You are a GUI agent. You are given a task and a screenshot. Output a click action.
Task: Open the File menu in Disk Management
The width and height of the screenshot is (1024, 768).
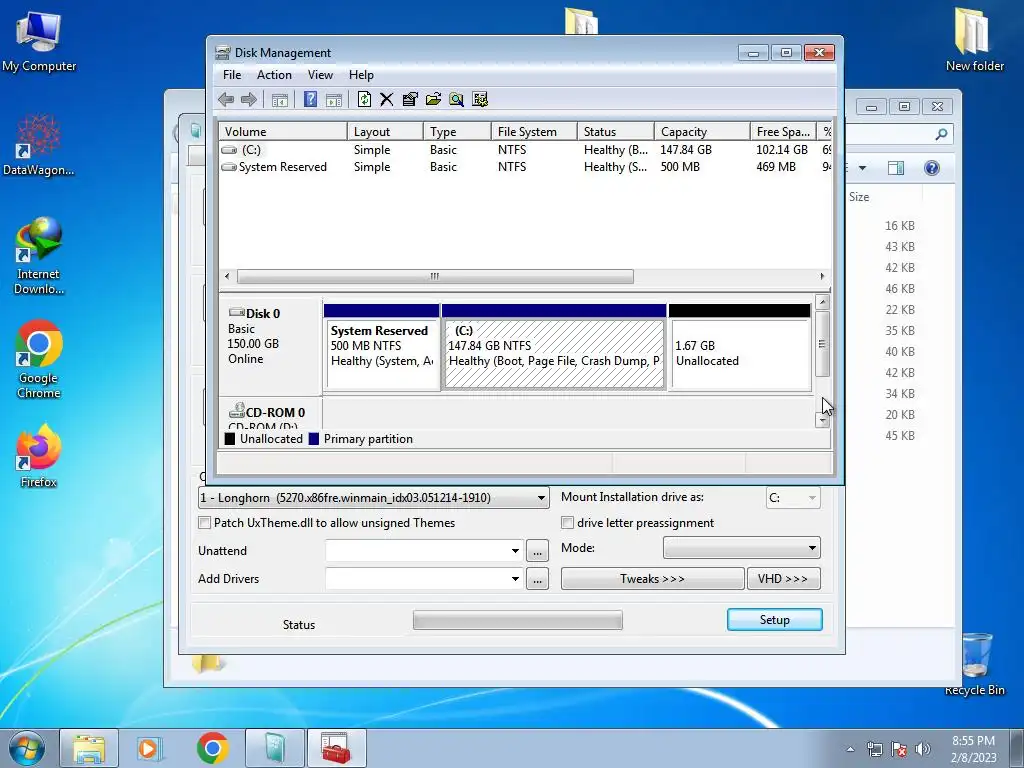[232, 74]
